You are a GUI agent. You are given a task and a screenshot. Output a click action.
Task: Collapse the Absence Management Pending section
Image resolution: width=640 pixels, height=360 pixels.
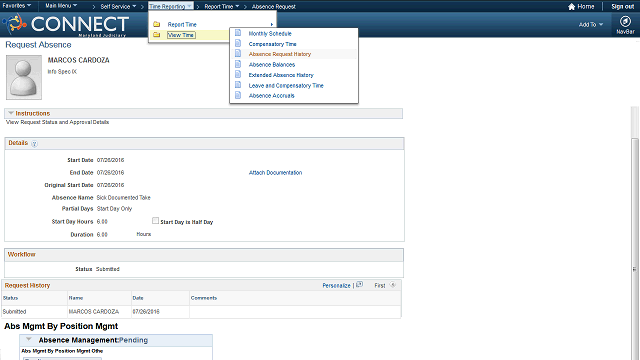pos(29,340)
